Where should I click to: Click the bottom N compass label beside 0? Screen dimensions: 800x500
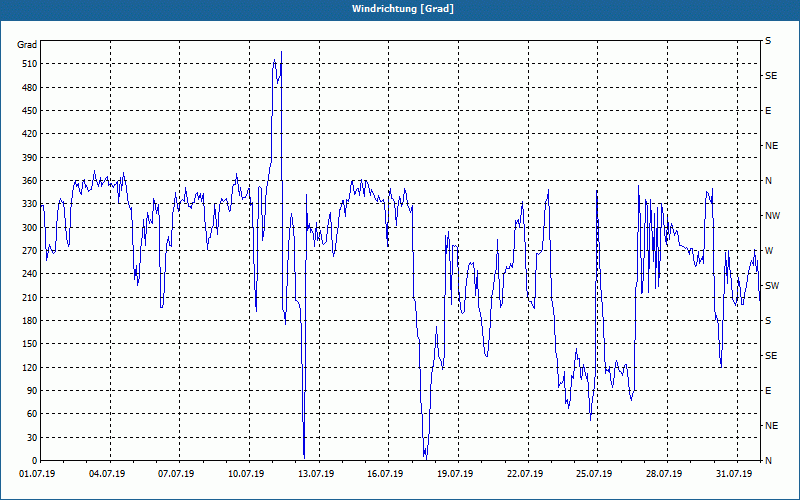[x=768, y=461]
